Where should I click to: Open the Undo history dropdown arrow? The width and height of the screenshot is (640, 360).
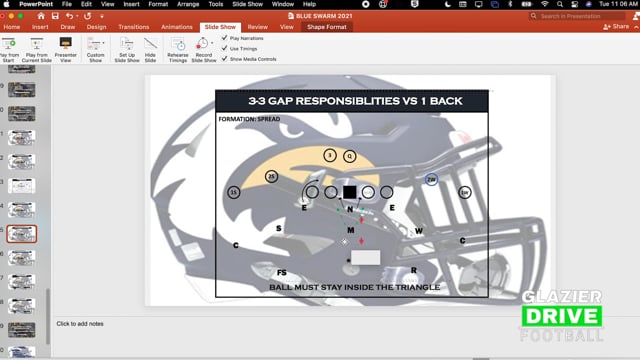coord(77,16)
